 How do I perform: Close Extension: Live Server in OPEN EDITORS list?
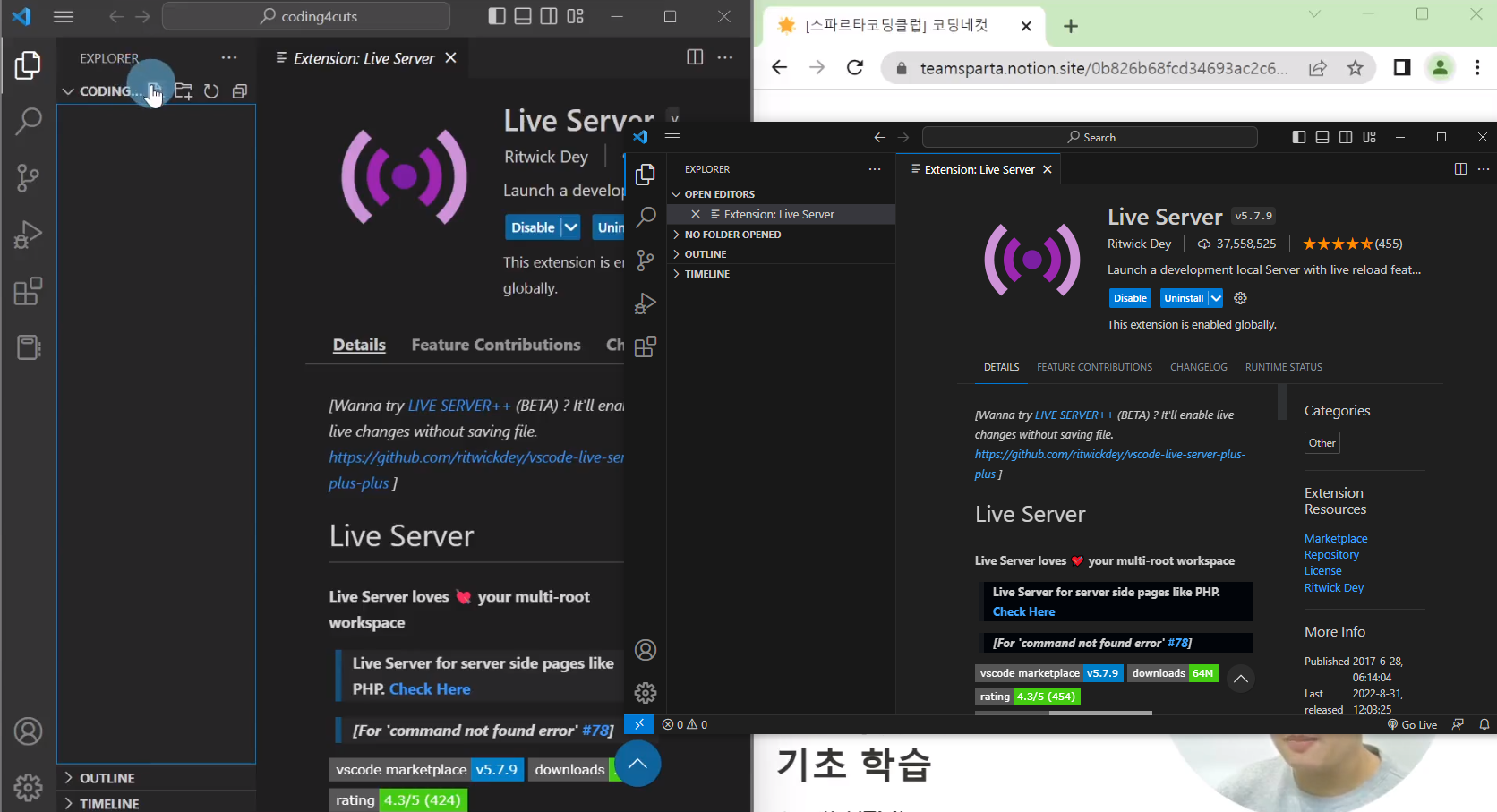(x=696, y=214)
